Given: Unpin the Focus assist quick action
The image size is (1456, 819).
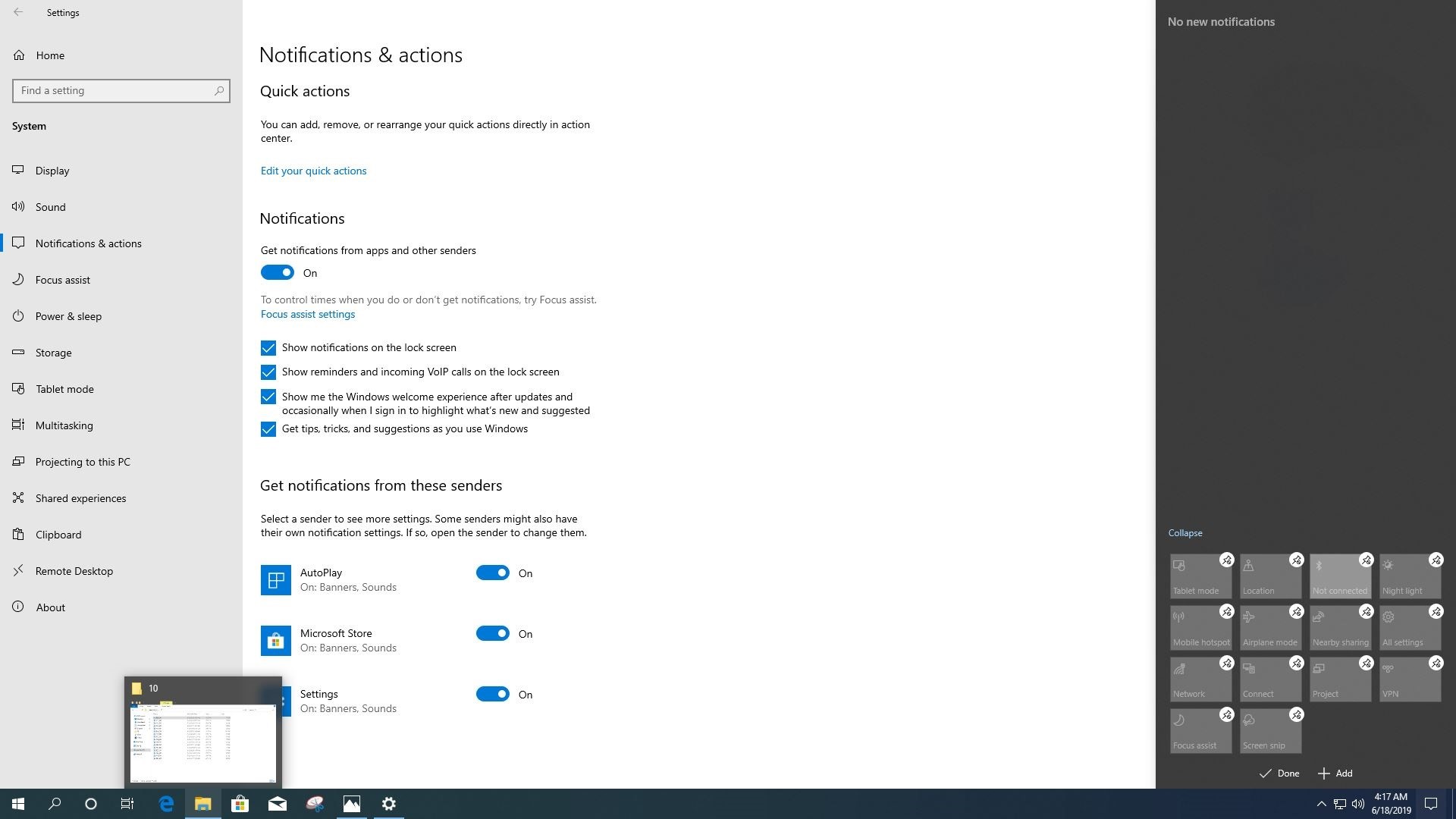Looking at the screenshot, I should 1226,715.
